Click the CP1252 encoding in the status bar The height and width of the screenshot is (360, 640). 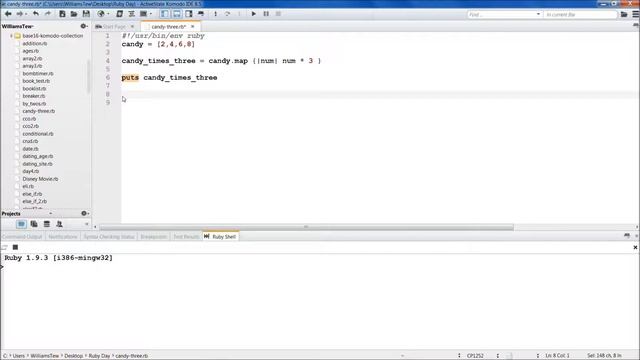point(475,356)
